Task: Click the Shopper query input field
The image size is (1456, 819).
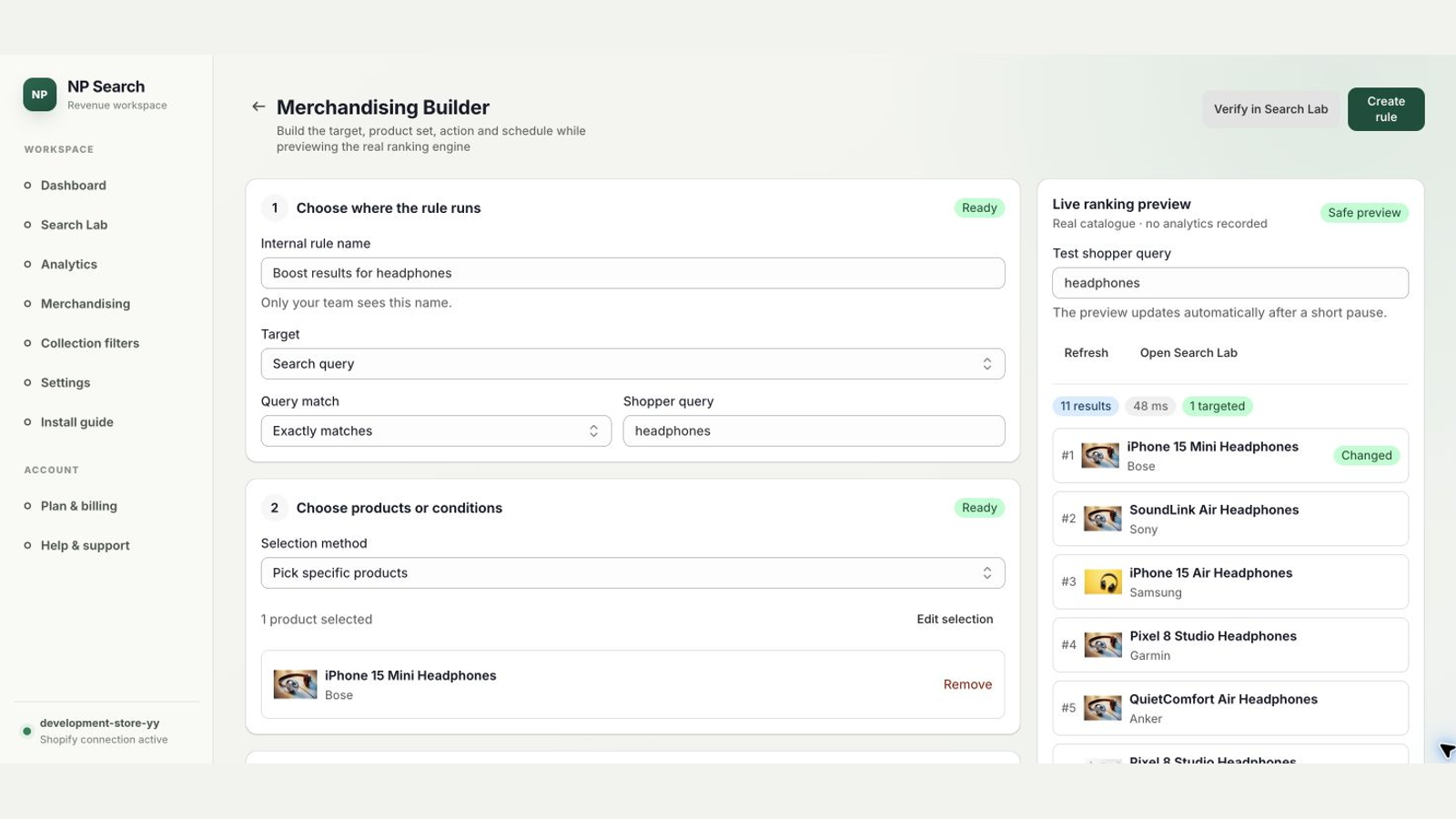Action: [x=814, y=431]
